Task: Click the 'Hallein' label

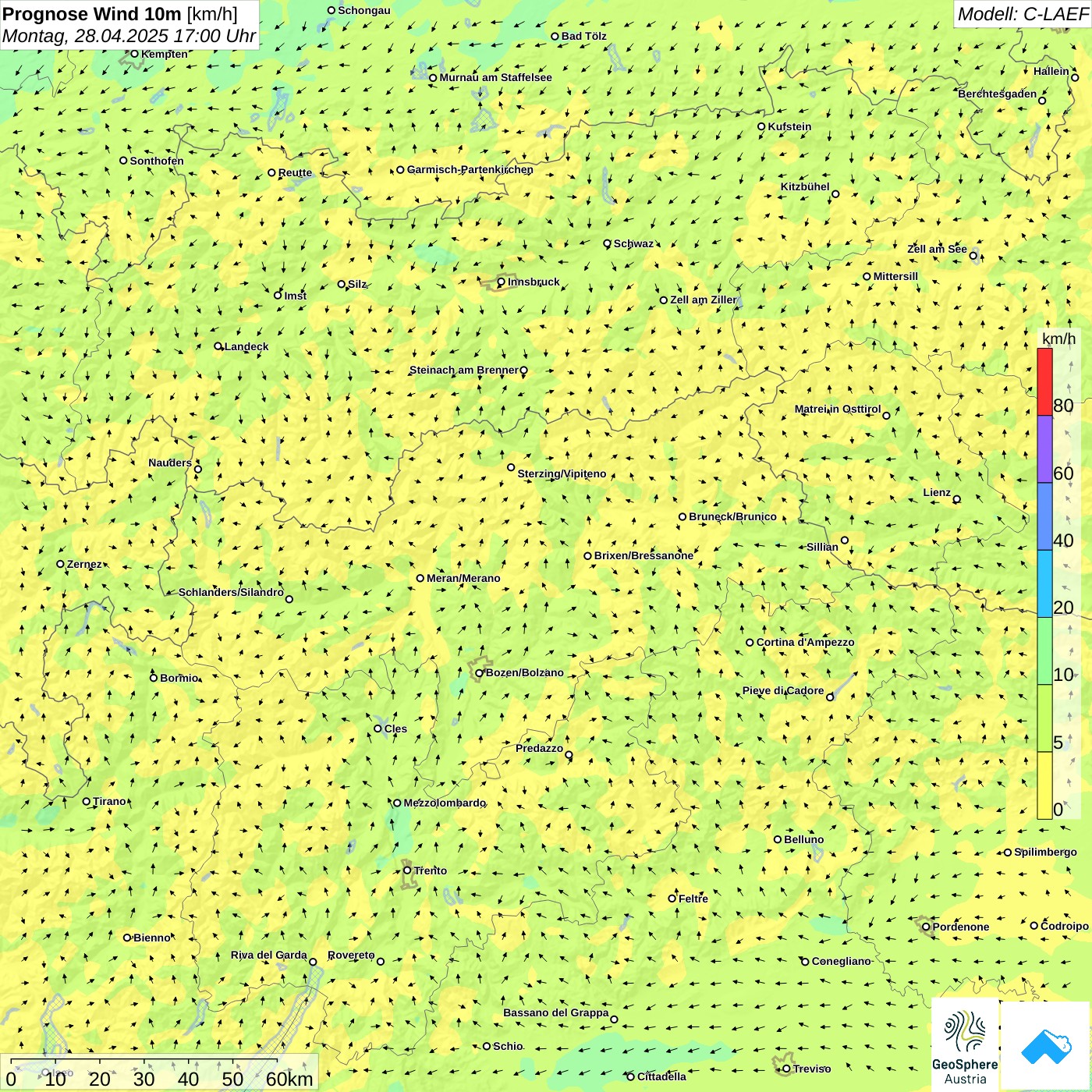Action: click(x=1051, y=71)
